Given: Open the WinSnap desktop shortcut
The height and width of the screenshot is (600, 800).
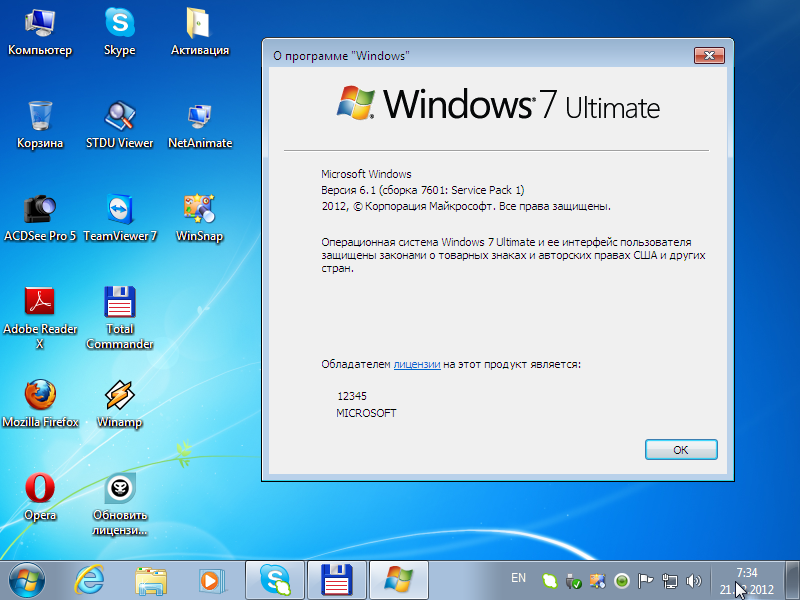Looking at the screenshot, I should (x=199, y=217).
